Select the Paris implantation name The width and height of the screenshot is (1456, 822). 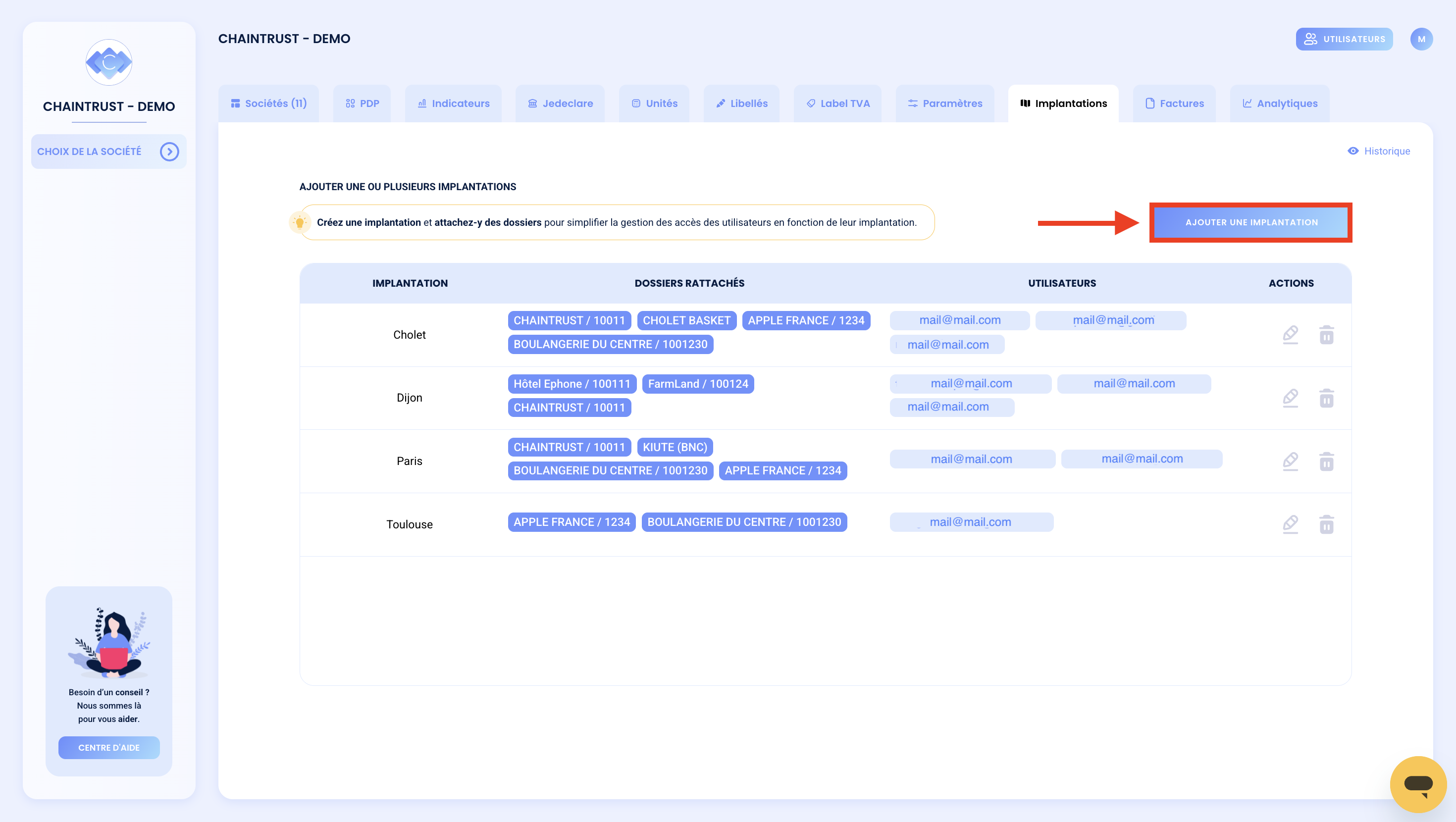409,461
